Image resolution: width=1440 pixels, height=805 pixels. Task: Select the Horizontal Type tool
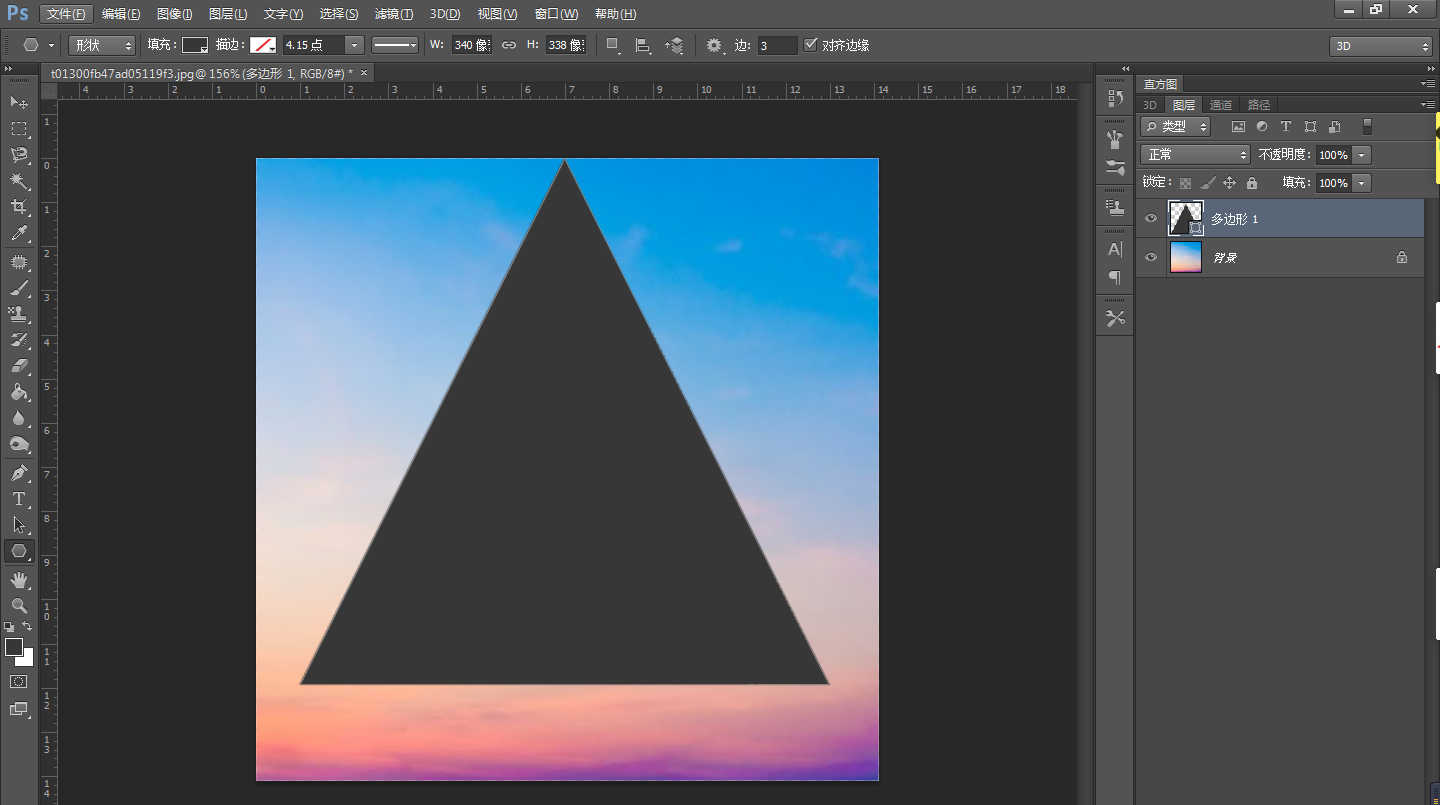coord(19,498)
